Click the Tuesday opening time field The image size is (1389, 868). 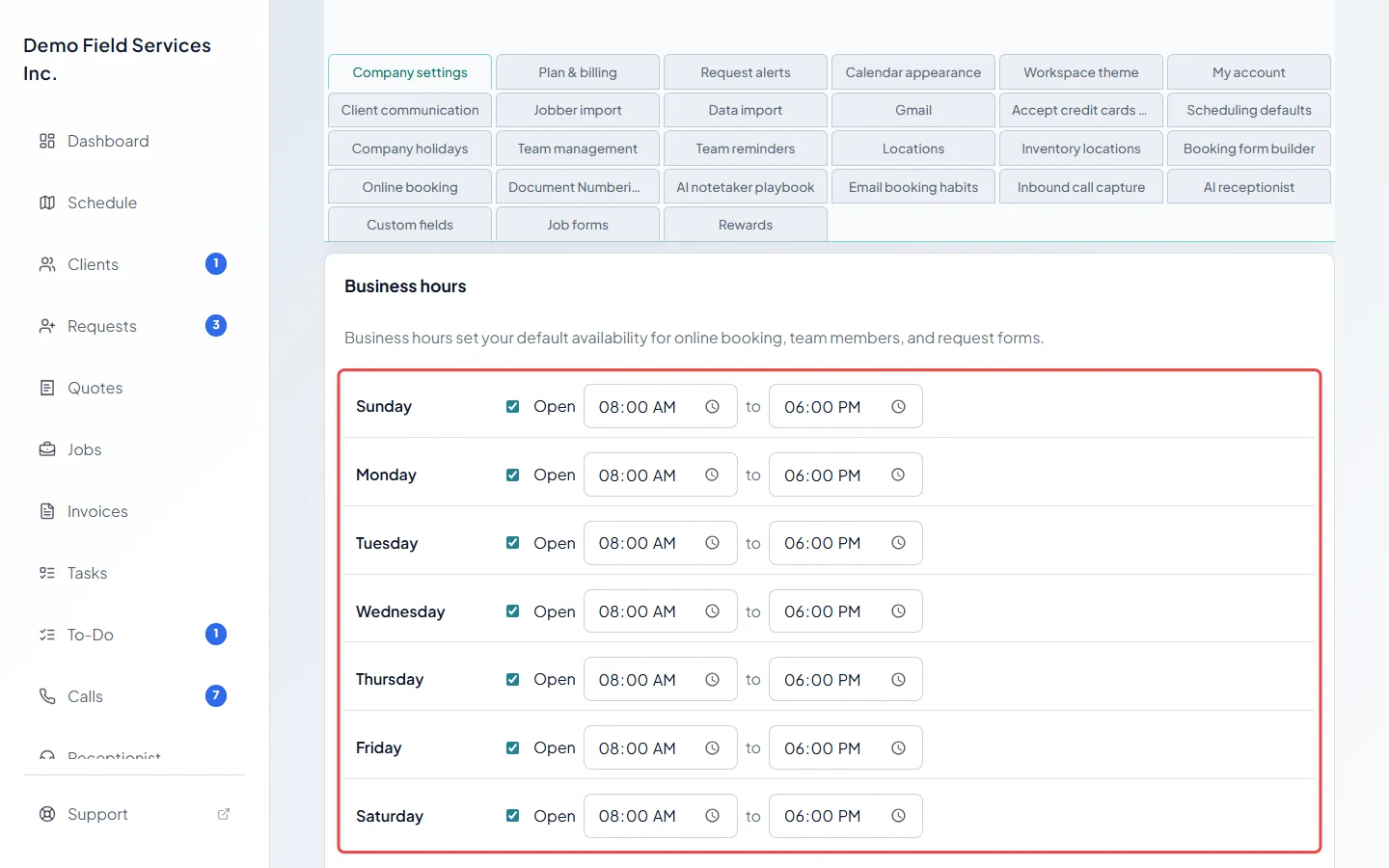click(661, 543)
